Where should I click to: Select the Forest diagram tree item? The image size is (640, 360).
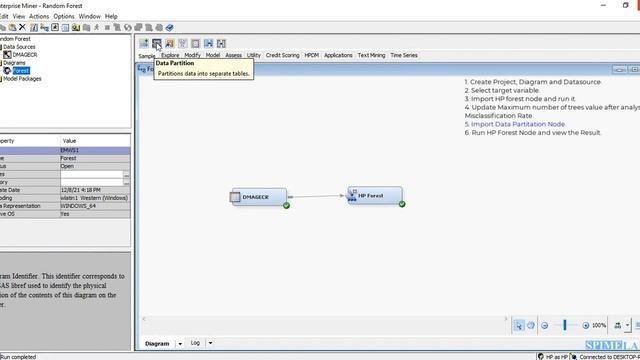[21, 71]
